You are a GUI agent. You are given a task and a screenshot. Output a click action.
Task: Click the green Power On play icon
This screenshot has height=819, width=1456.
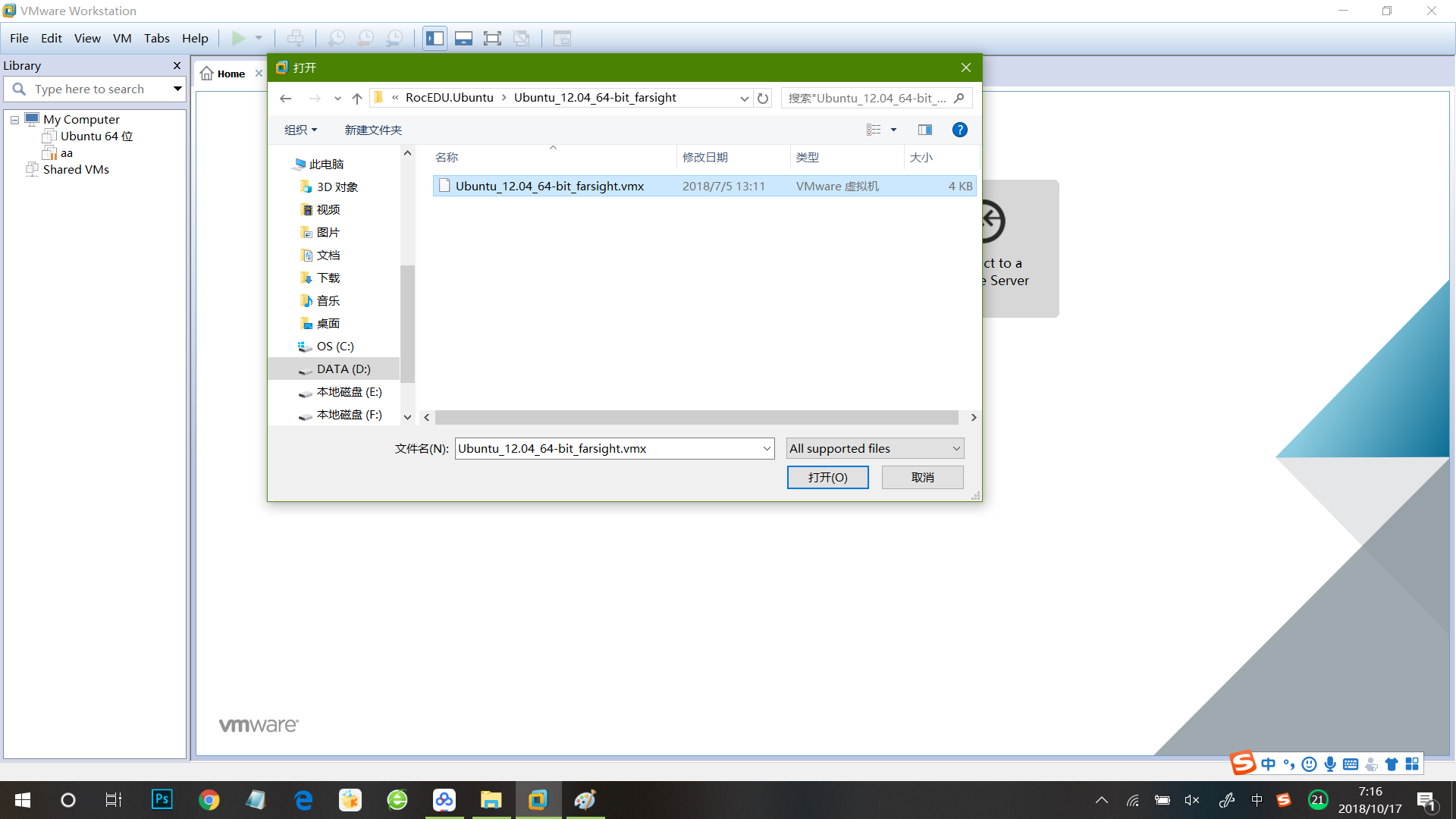pyautogui.click(x=238, y=38)
